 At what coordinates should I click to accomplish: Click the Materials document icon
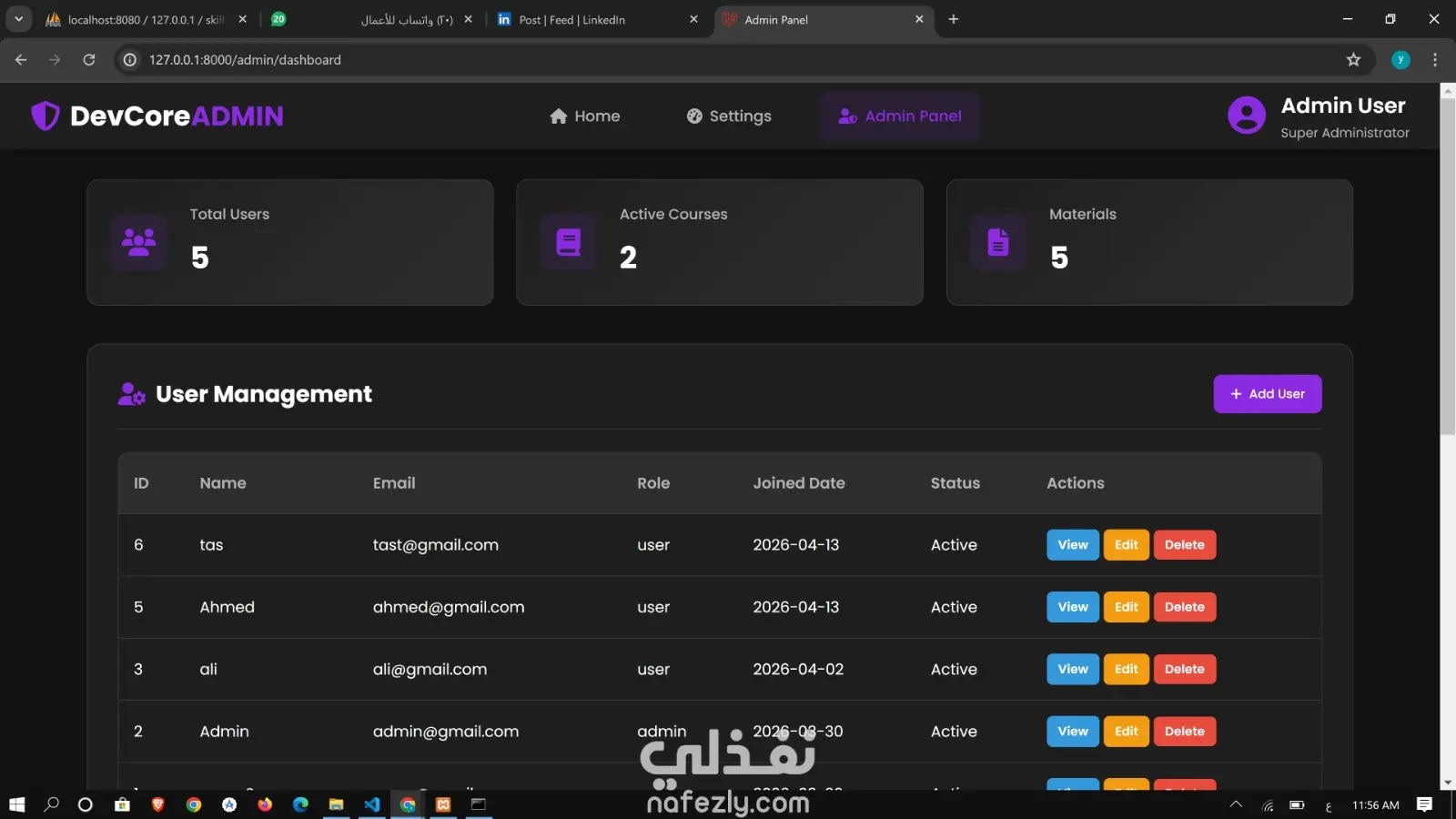tap(998, 242)
